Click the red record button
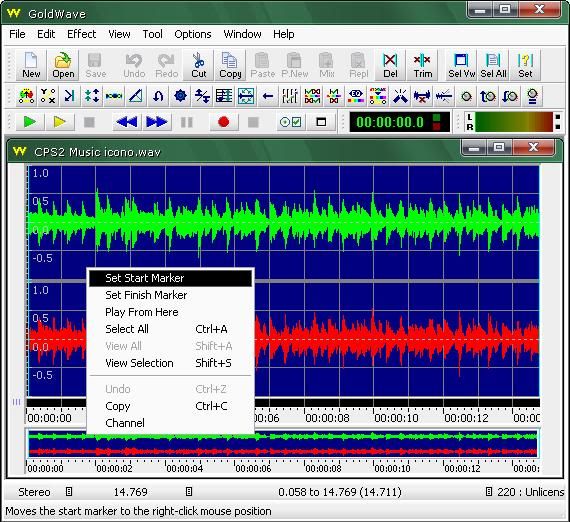Screen dimensions: 570x522 click(x=224, y=122)
